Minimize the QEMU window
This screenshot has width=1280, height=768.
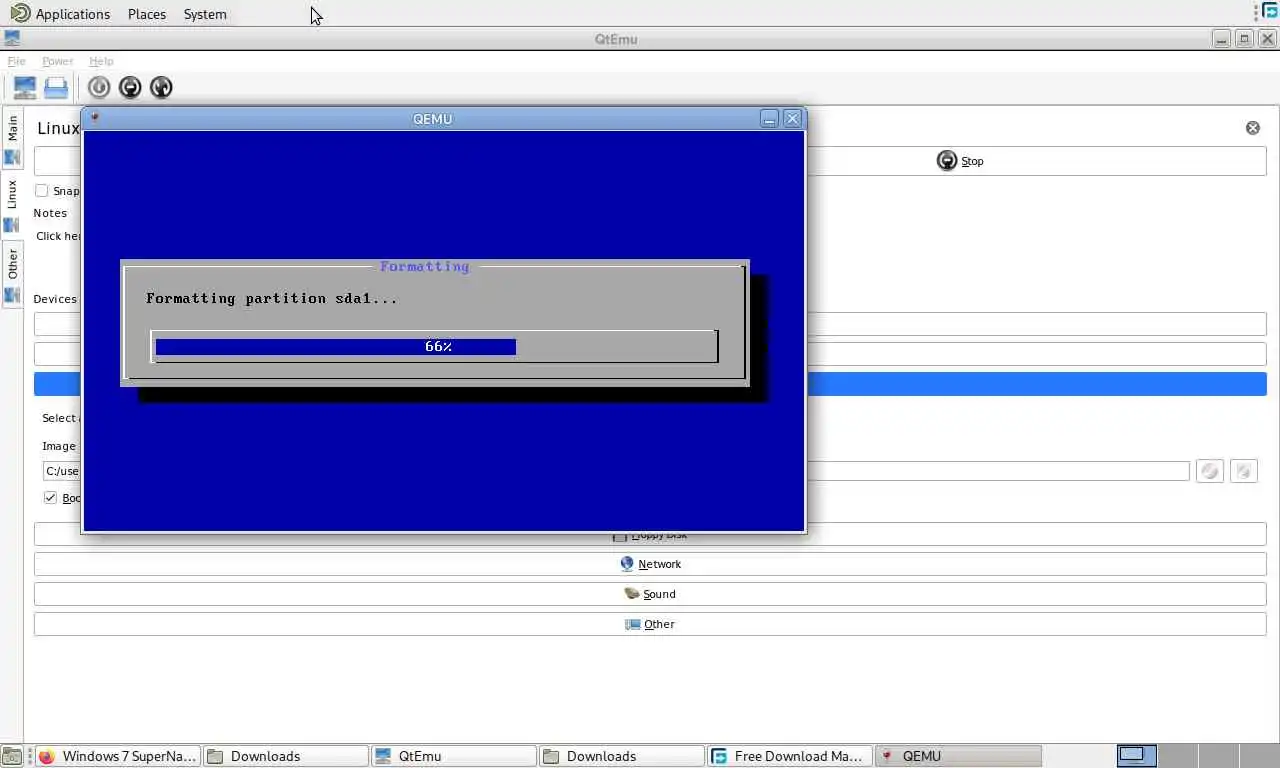[769, 118]
